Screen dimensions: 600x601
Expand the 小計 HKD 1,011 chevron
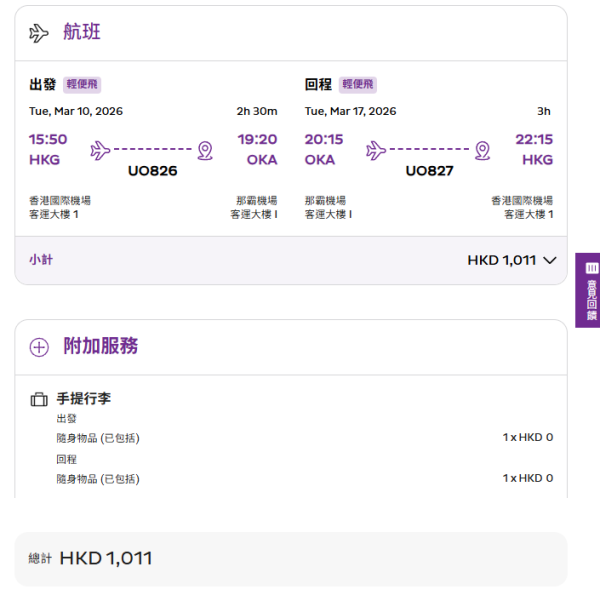tap(550, 261)
